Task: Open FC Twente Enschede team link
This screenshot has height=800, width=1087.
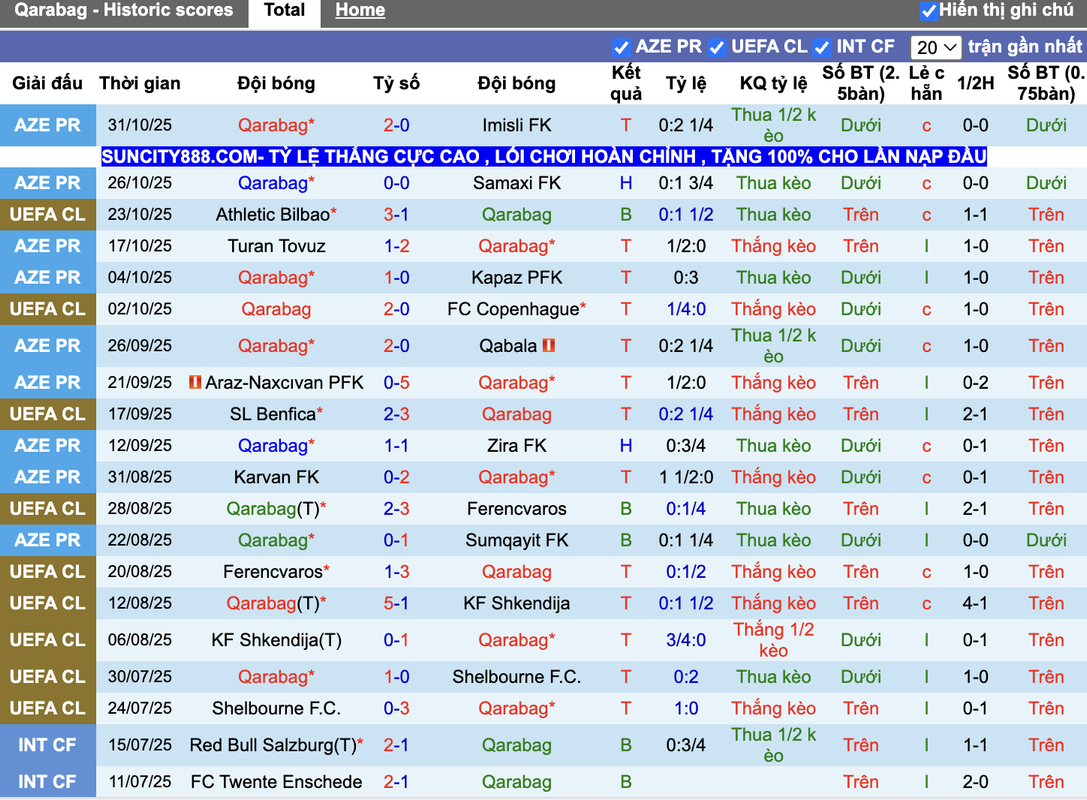Action: 277,782
